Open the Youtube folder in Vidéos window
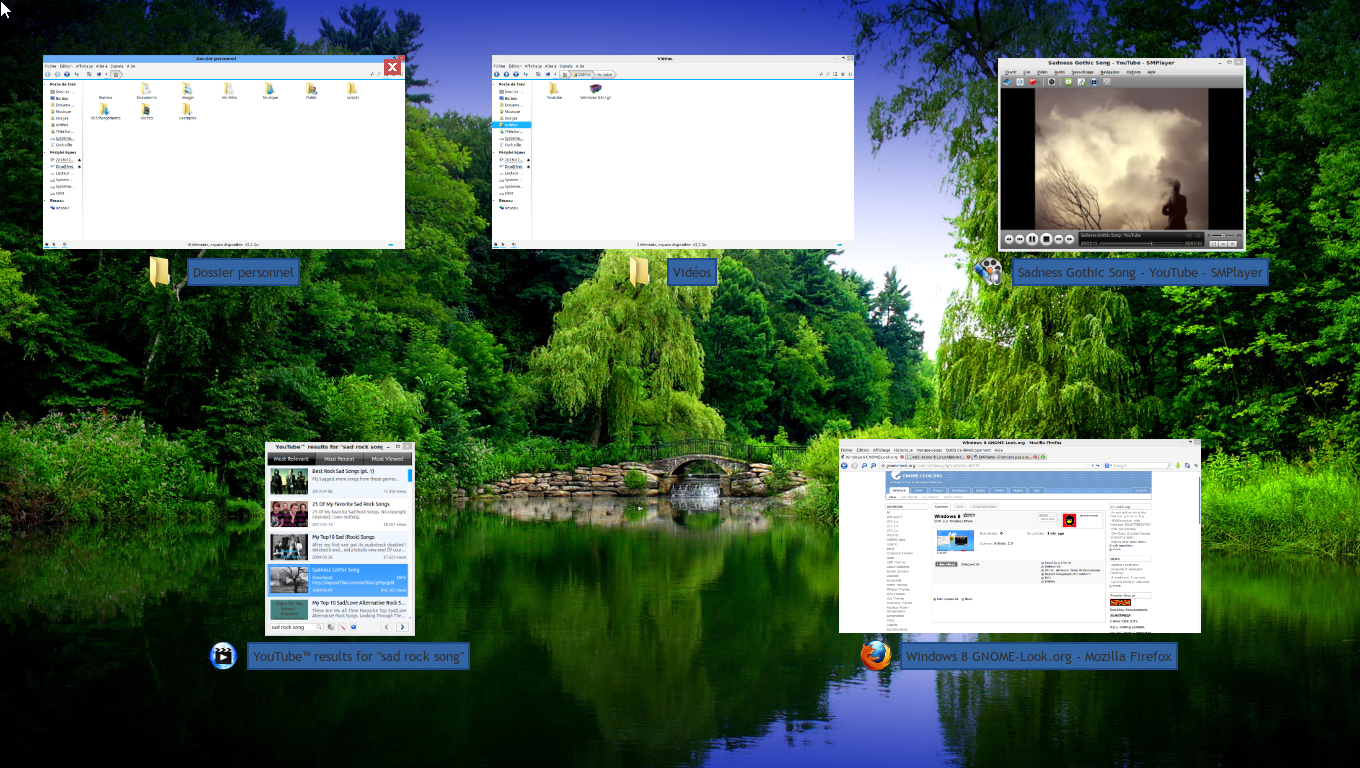 [555, 91]
